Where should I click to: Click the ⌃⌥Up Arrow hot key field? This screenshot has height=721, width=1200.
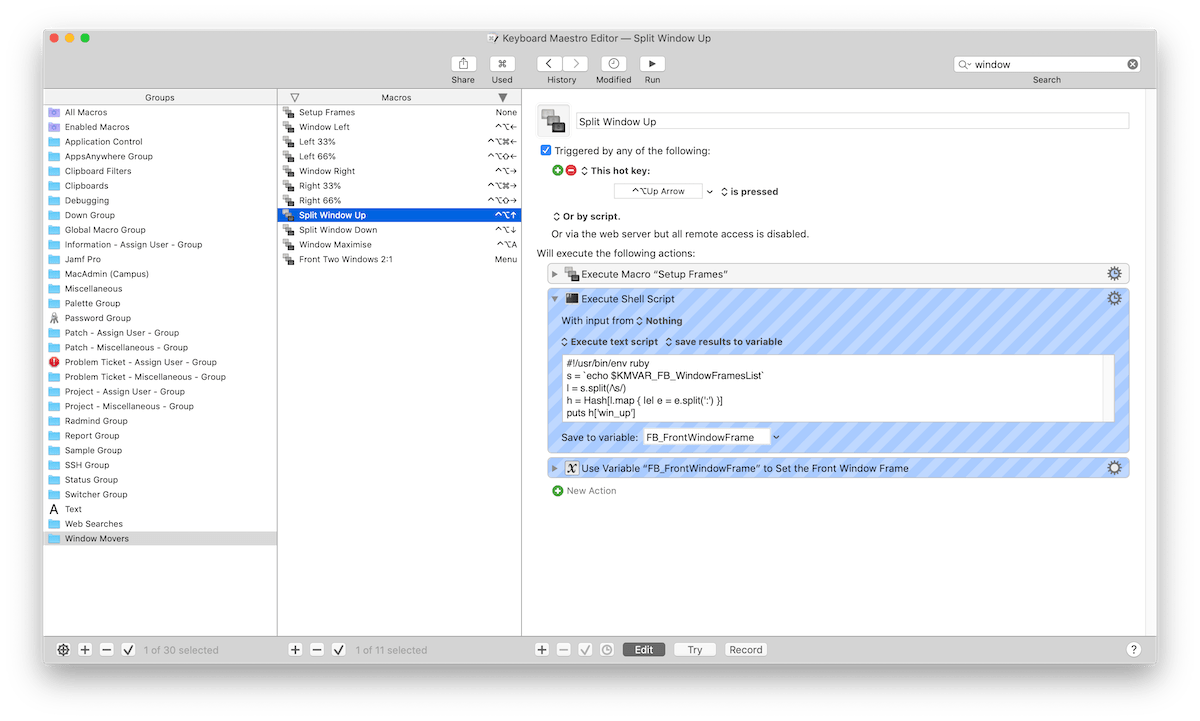658,192
